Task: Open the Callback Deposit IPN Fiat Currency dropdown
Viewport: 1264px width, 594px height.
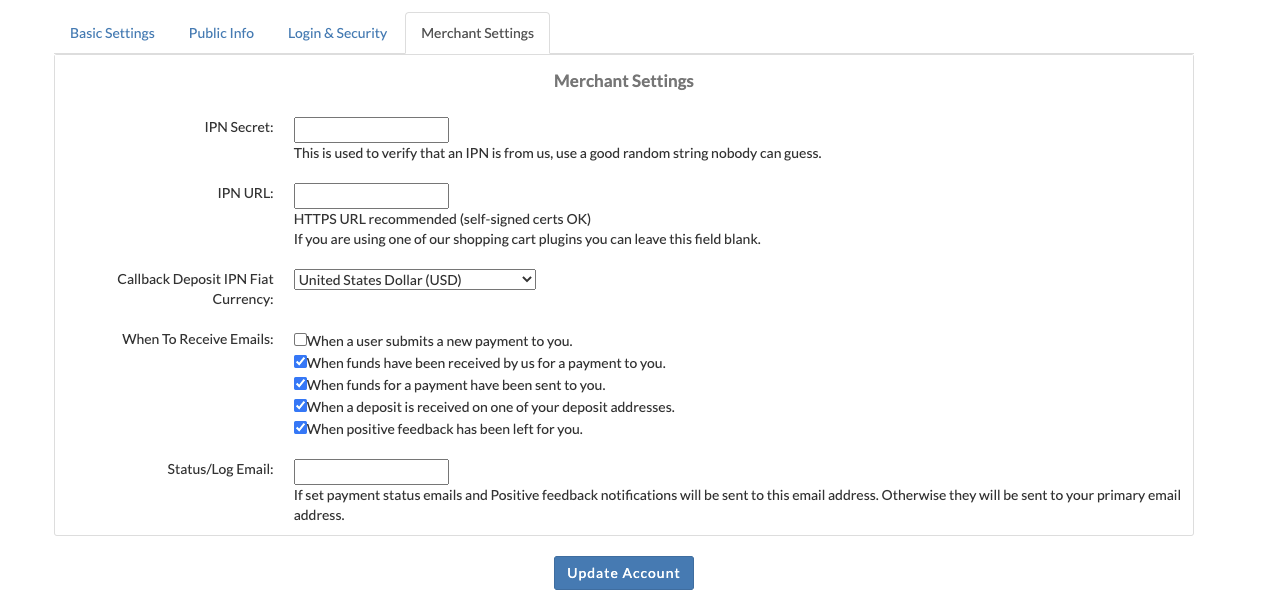Action: point(415,280)
